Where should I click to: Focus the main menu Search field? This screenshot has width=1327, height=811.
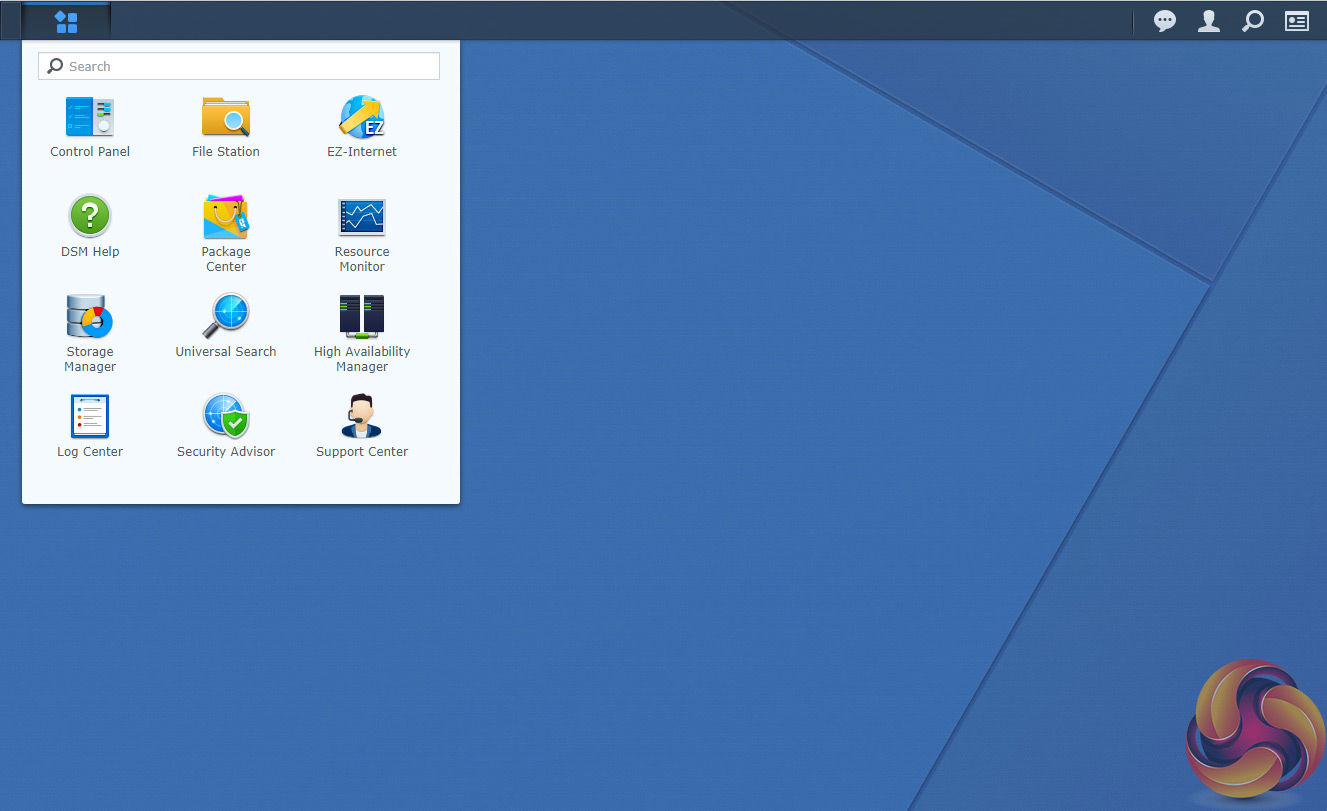(x=239, y=66)
